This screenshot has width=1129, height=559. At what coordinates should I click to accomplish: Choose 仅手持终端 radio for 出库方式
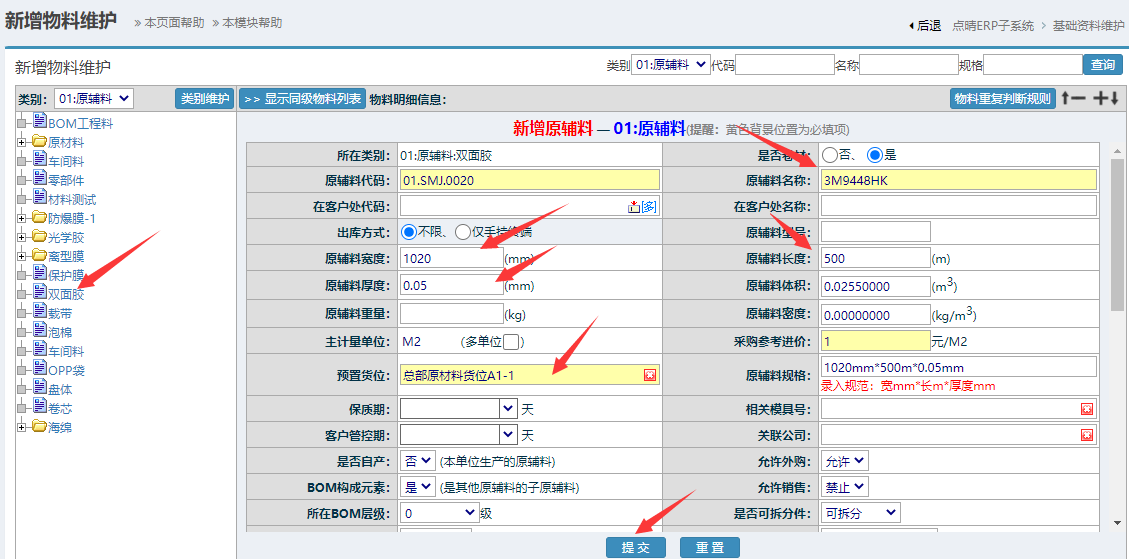pos(462,232)
